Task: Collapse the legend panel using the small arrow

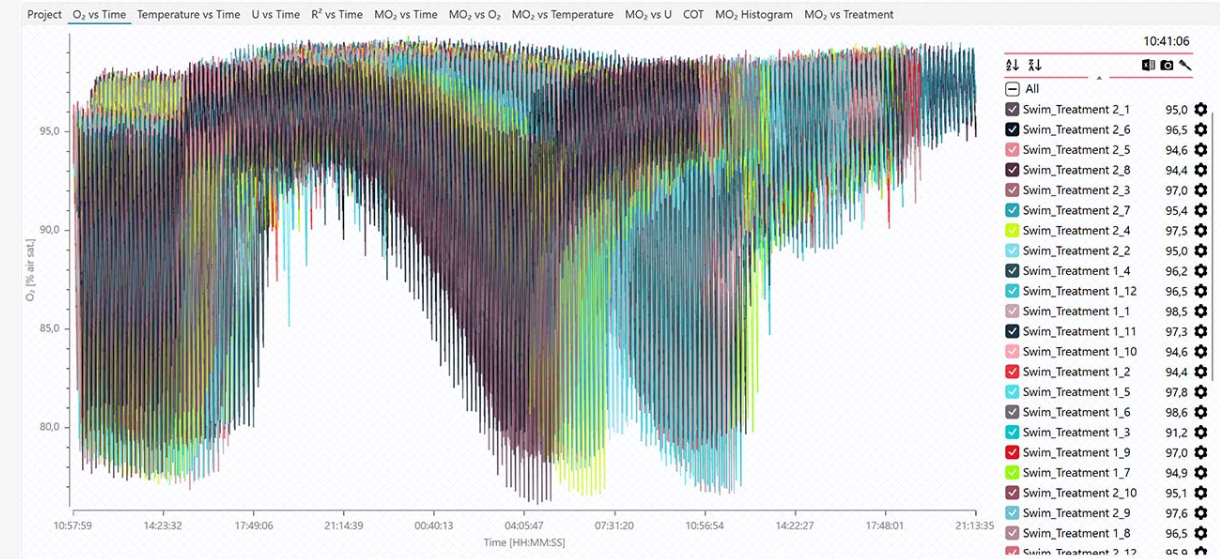Action: [x=1098, y=77]
